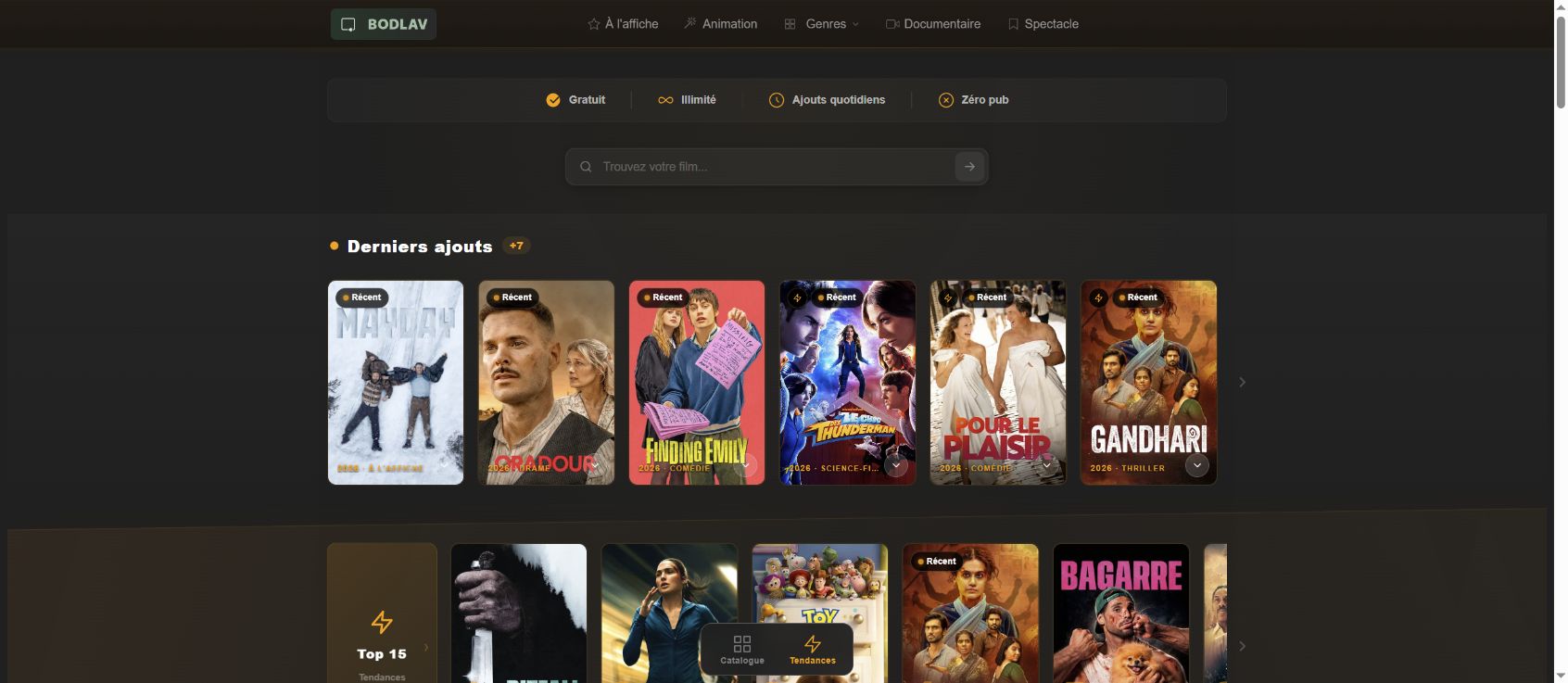Viewport: 1568px width, 683px height.
Task: Go to the À l'affiche section
Action: [623, 24]
